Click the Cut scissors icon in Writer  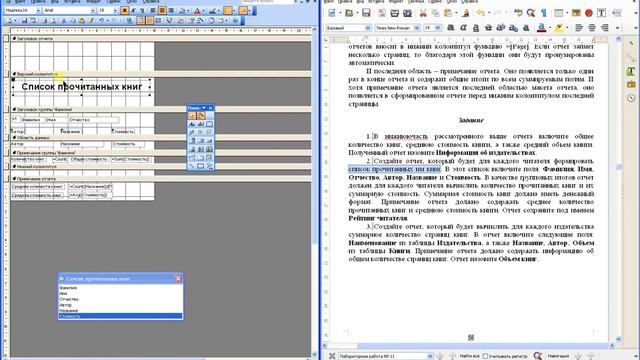pos(423,13)
